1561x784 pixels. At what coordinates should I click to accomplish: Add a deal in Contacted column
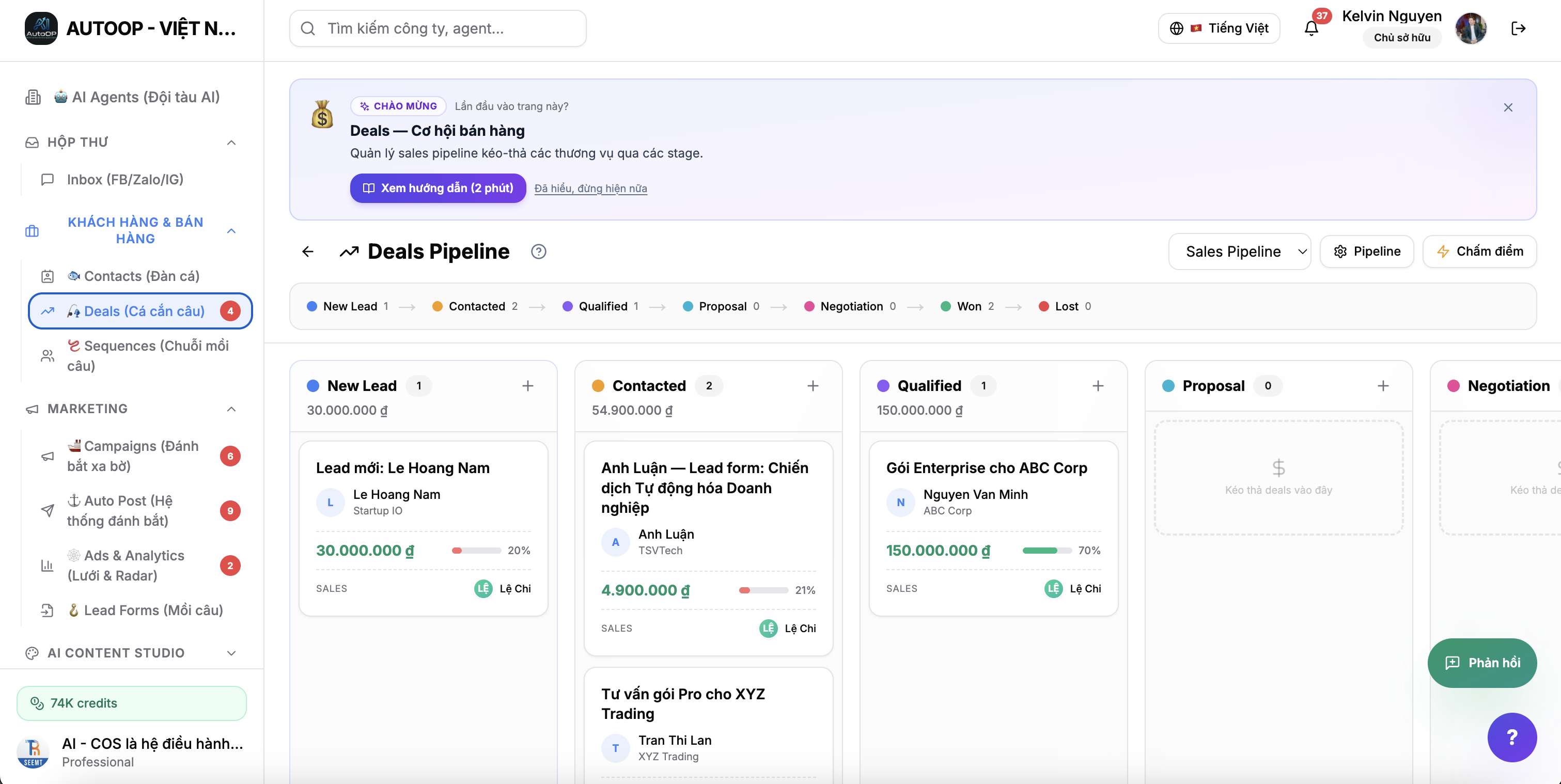(813, 386)
